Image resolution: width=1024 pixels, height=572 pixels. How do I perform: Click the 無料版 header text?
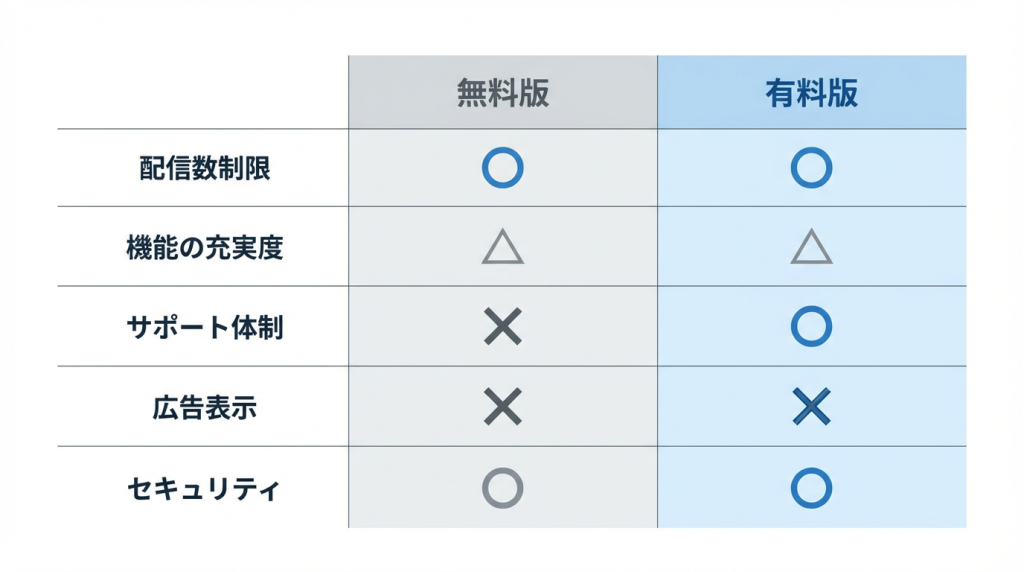coord(502,93)
